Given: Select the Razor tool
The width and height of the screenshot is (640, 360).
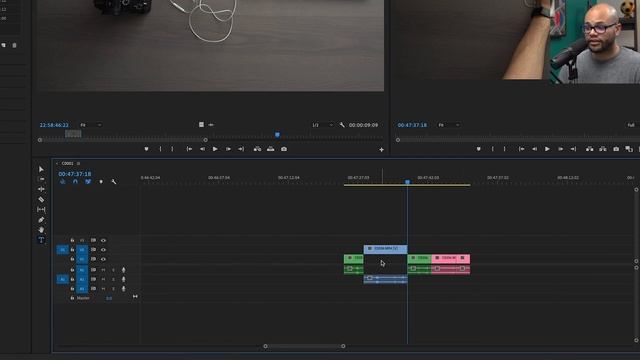Looking at the screenshot, I should pos(41,200).
